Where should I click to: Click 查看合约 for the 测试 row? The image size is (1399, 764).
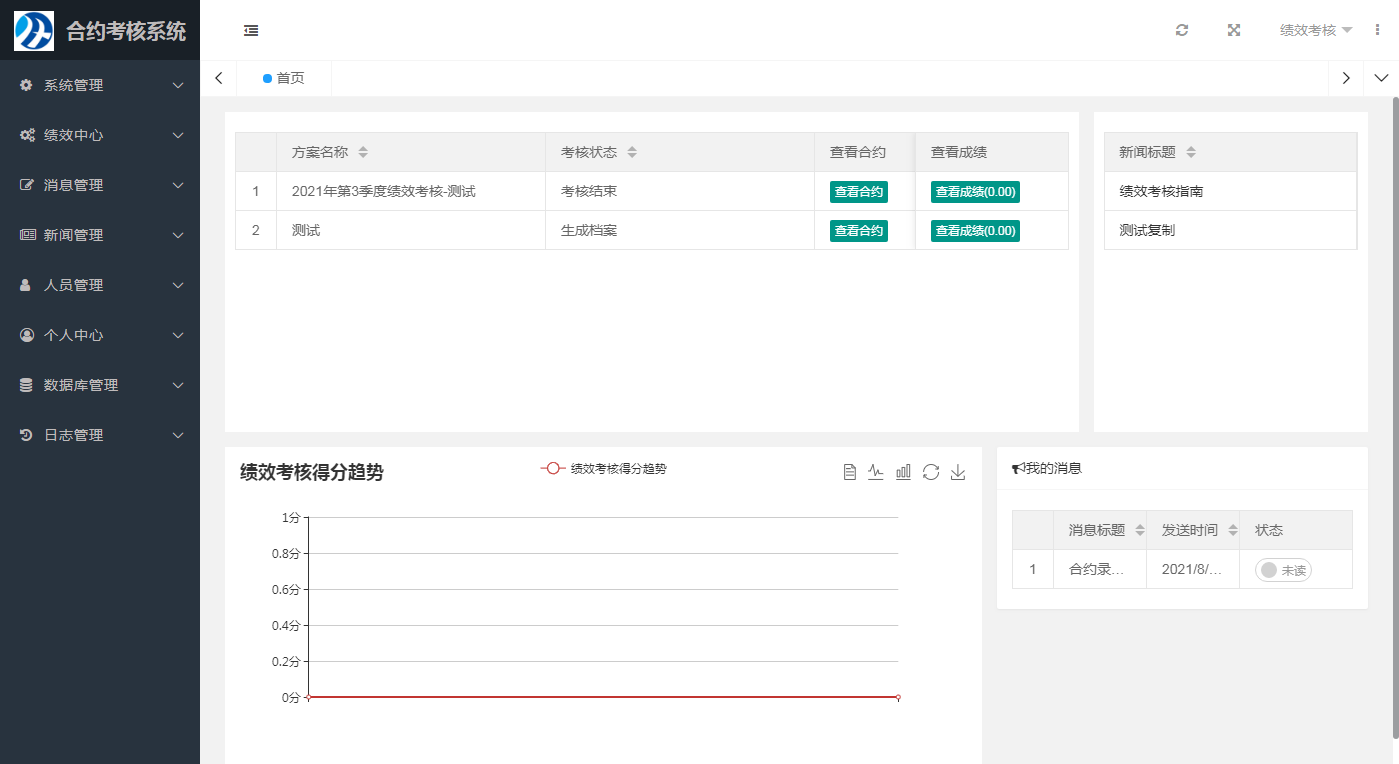click(859, 231)
